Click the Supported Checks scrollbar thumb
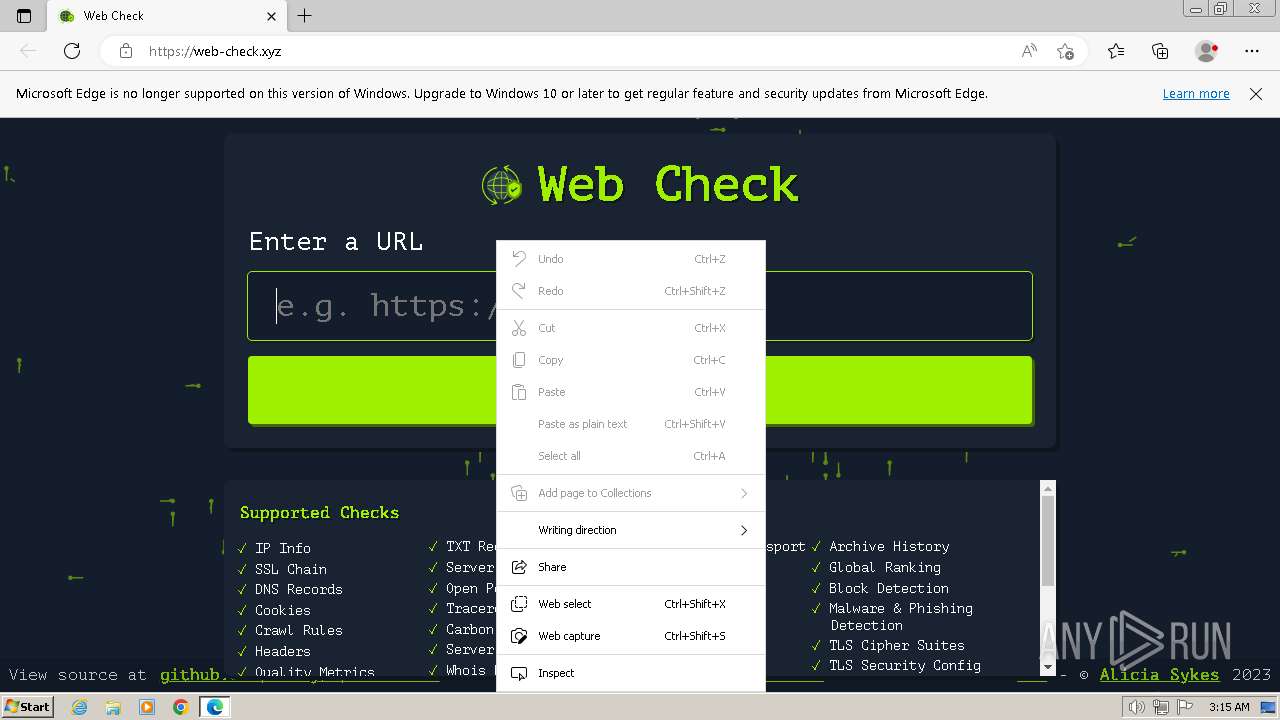Viewport: 1280px width, 720px height. click(x=1048, y=540)
